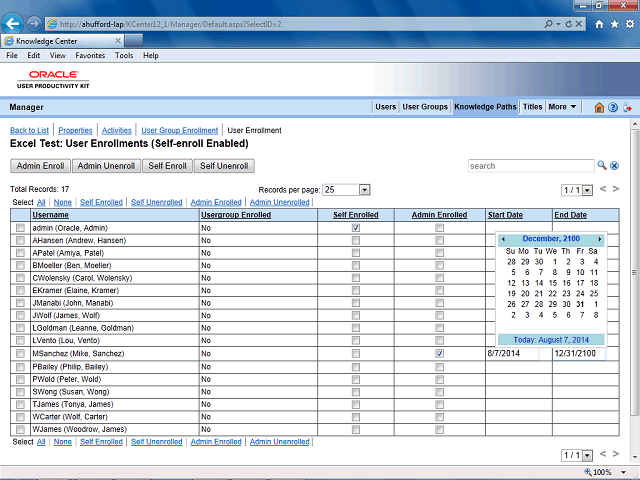
Task: Go to next page arrow below table
Action: pyautogui.click(x=616, y=453)
